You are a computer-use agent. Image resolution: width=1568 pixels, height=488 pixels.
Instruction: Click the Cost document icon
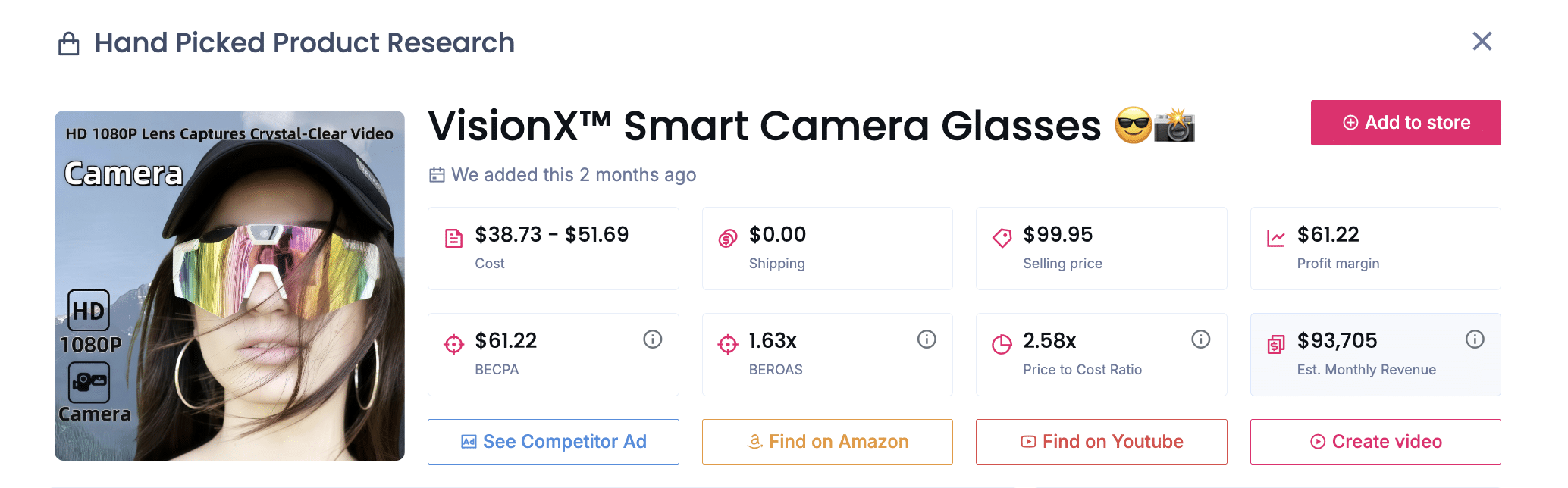coord(454,236)
